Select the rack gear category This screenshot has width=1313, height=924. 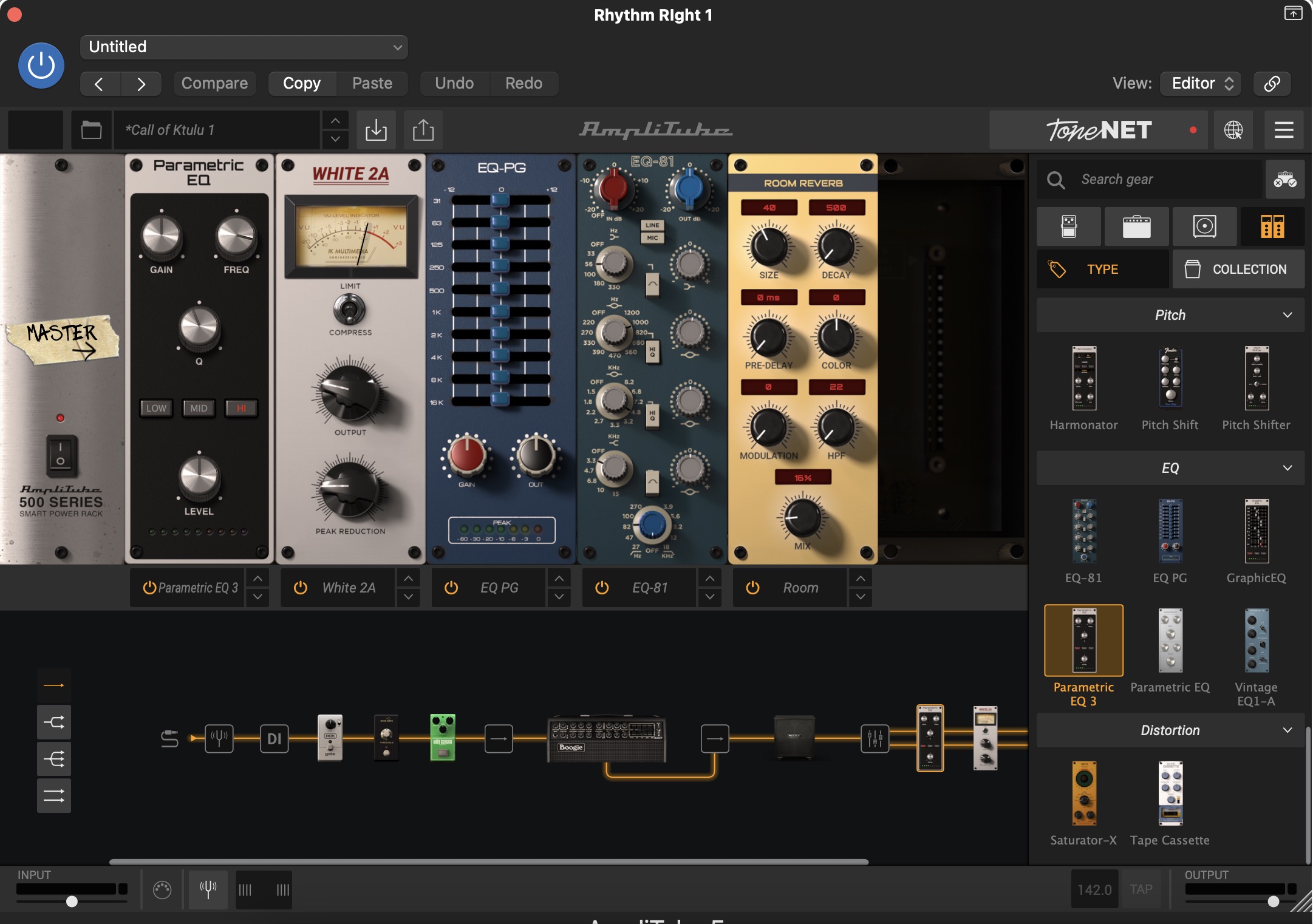[x=1272, y=226]
